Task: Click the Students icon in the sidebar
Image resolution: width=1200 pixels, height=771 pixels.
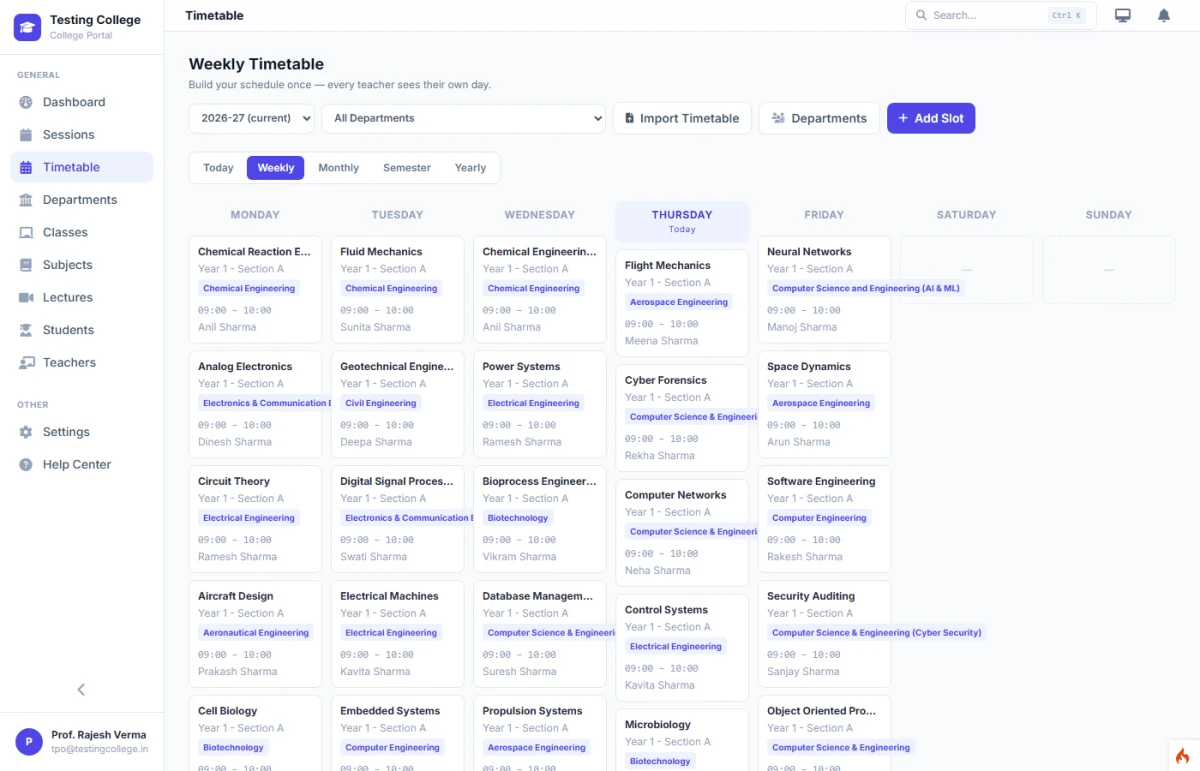Action: click(x=26, y=330)
